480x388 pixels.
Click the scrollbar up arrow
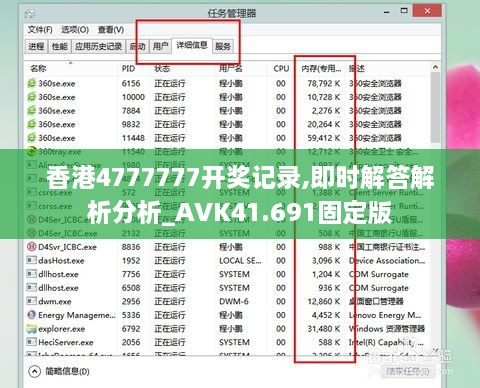point(435,68)
